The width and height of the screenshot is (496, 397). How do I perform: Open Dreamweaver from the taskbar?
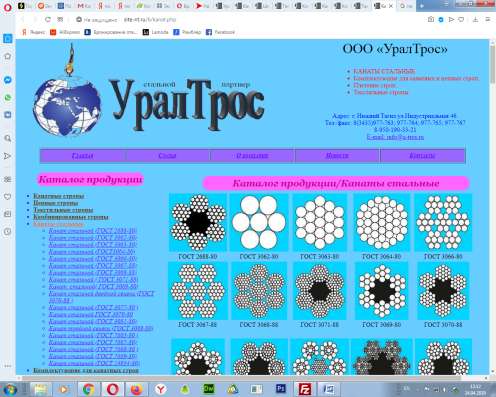pyautogui.click(x=209, y=389)
